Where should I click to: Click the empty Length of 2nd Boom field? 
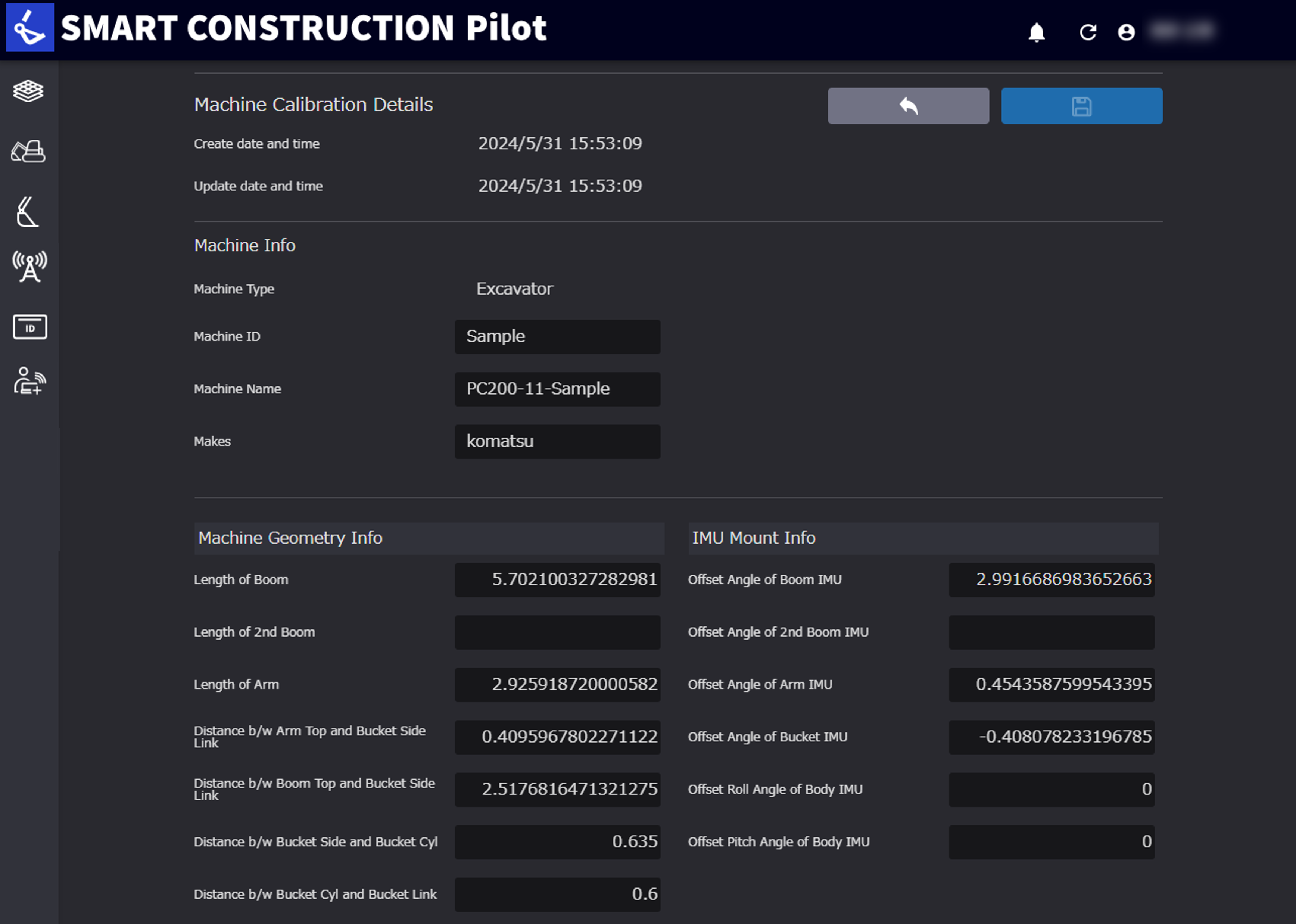coord(557,632)
